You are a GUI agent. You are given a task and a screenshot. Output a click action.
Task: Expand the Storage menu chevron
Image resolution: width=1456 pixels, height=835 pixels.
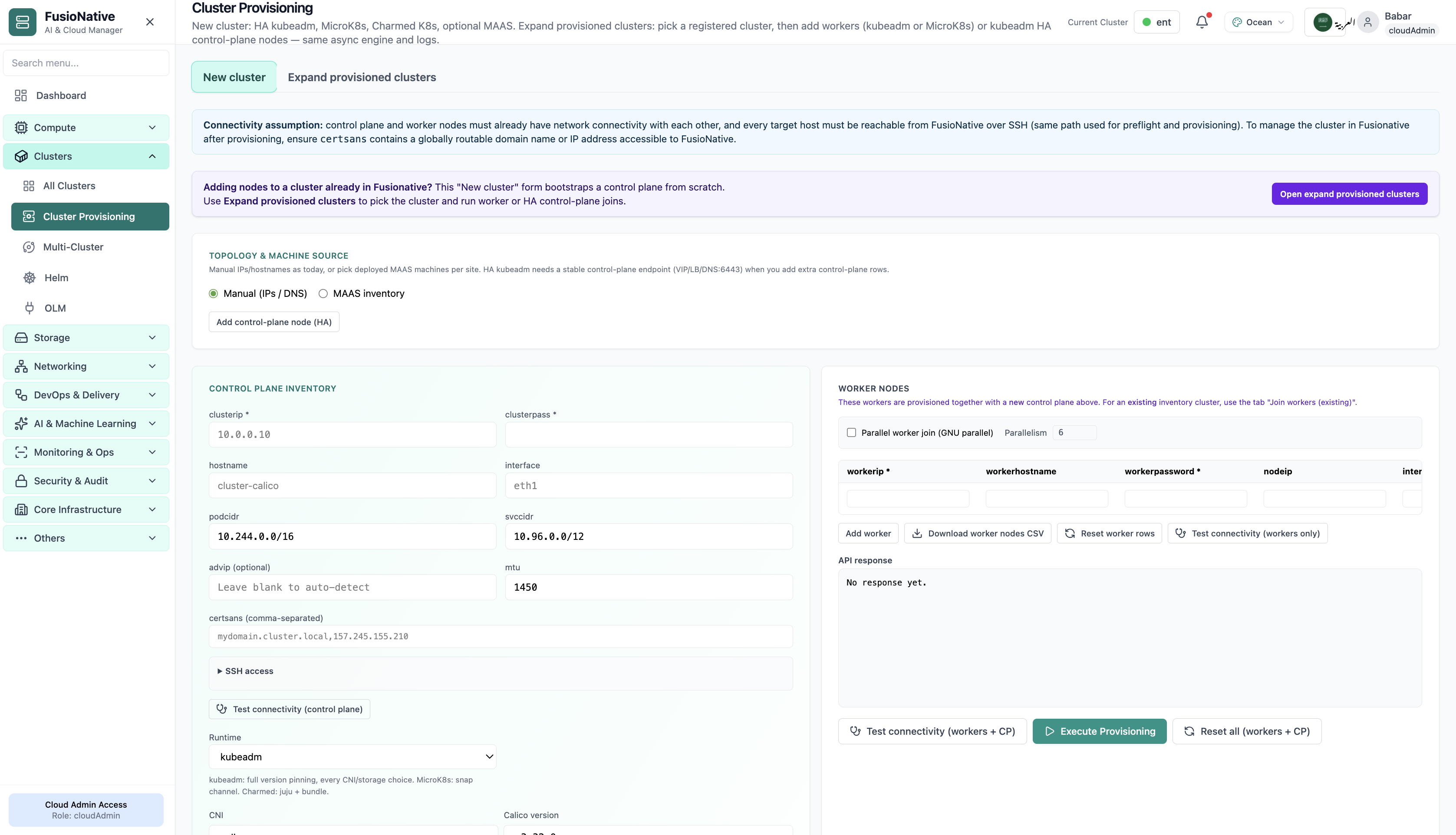(152, 337)
